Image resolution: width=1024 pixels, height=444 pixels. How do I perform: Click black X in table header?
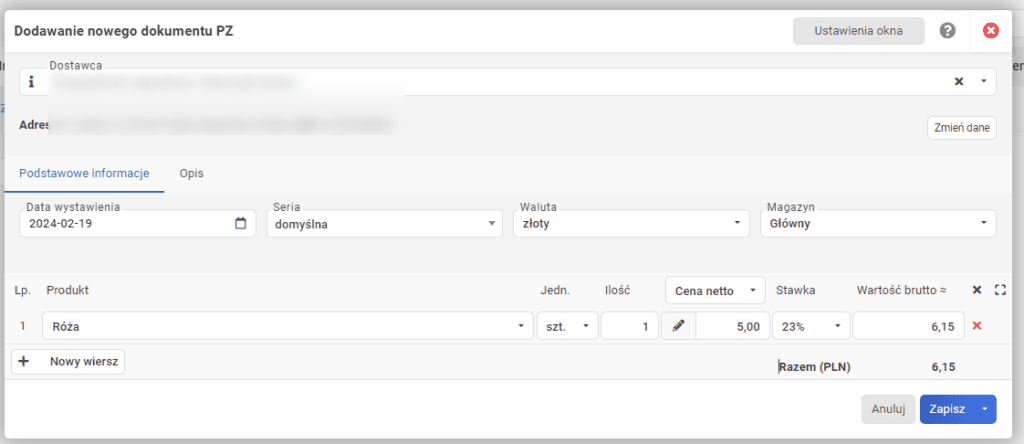tap(977, 290)
